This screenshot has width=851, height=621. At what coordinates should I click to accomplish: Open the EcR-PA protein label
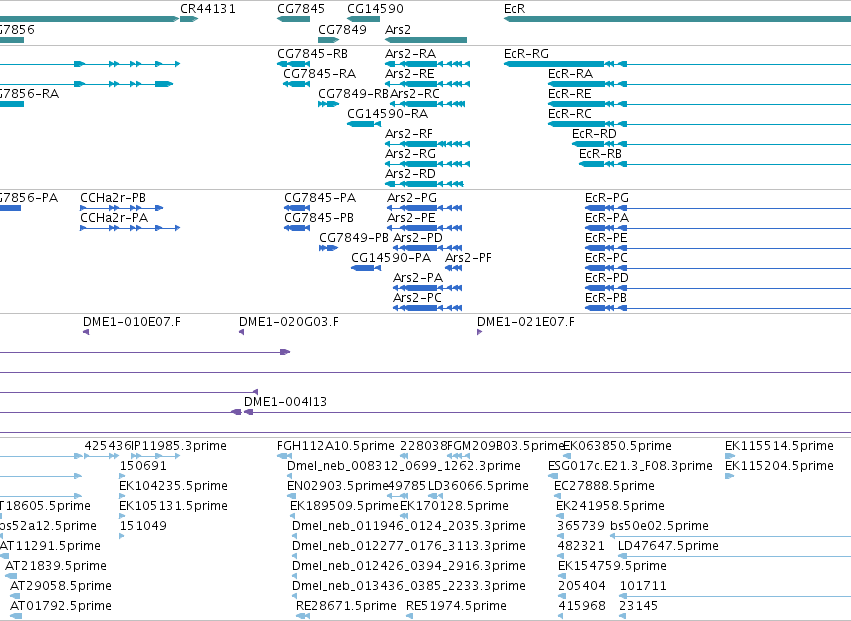click(x=607, y=218)
